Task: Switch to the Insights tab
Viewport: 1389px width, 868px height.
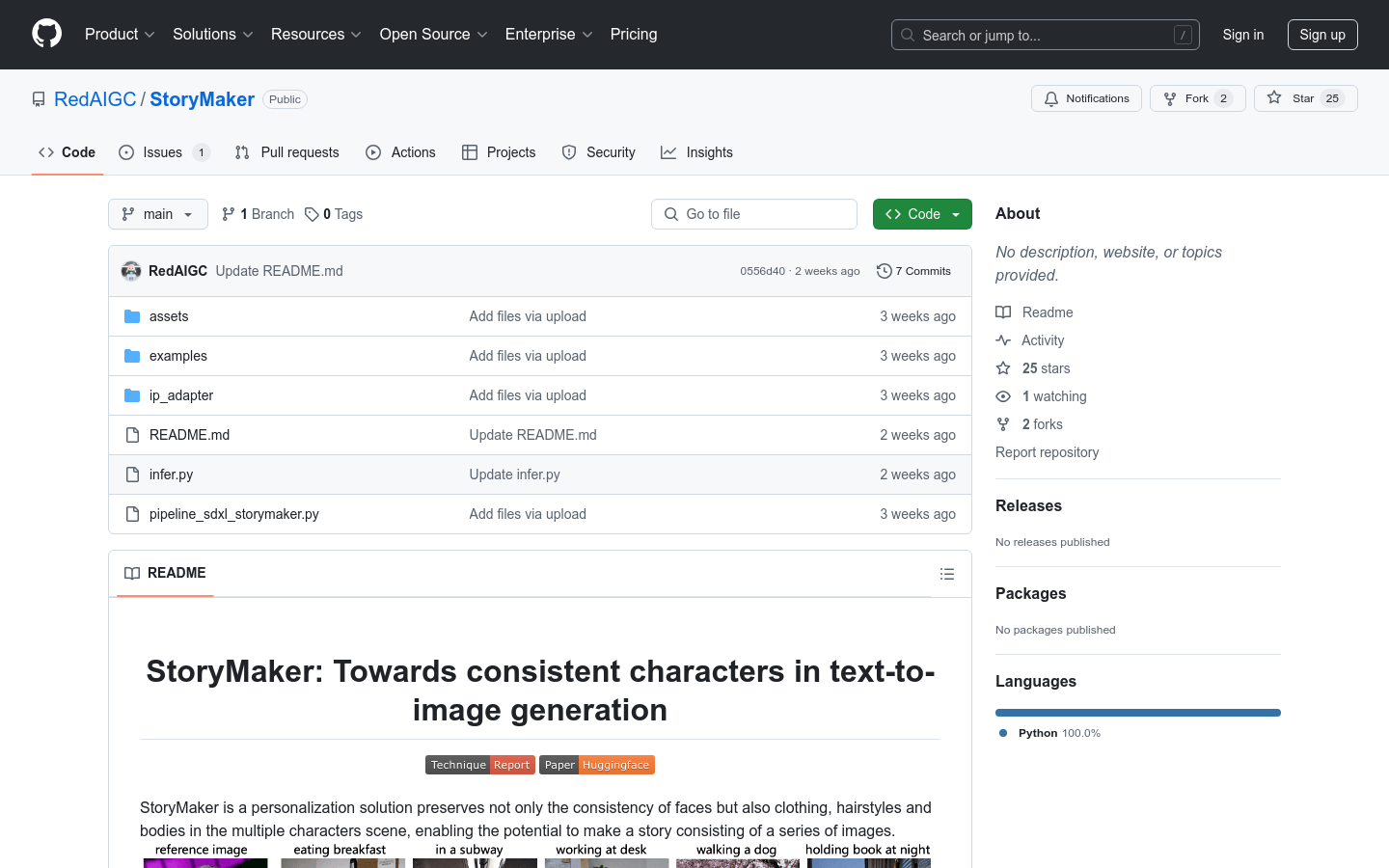Action: (x=697, y=152)
